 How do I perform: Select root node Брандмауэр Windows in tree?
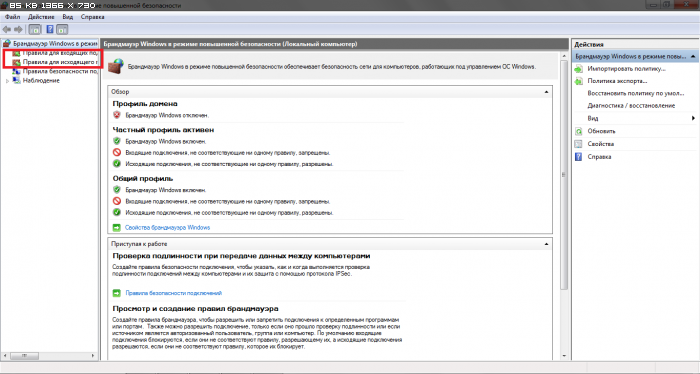pyautogui.click(x=55, y=43)
